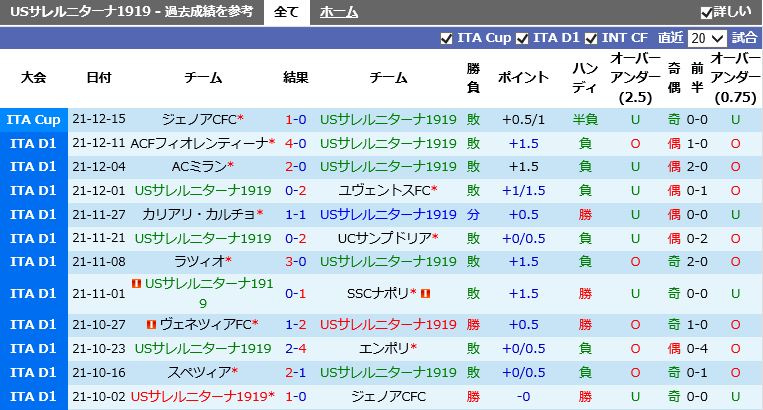
Task: Click the 1-1 result for カリアリ・カルチョ
Action: (295, 214)
